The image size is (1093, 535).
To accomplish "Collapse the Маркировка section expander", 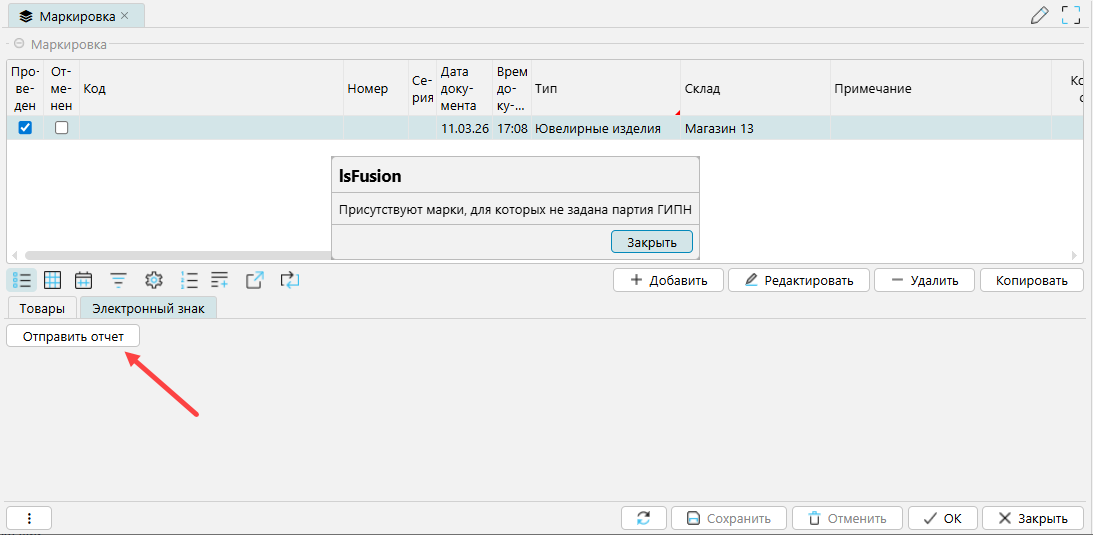I will 19,44.
